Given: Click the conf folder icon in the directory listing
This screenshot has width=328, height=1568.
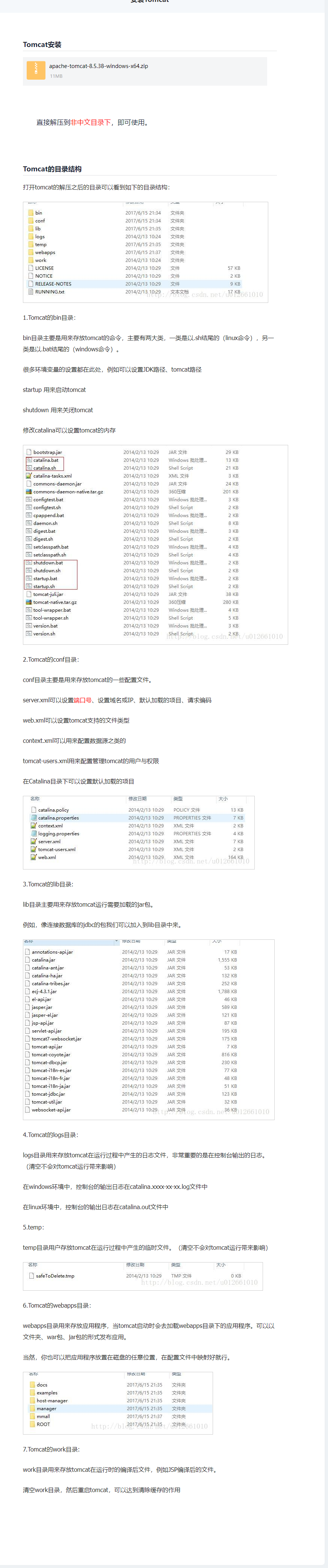Looking at the screenshot, I should tap(30, 221).
